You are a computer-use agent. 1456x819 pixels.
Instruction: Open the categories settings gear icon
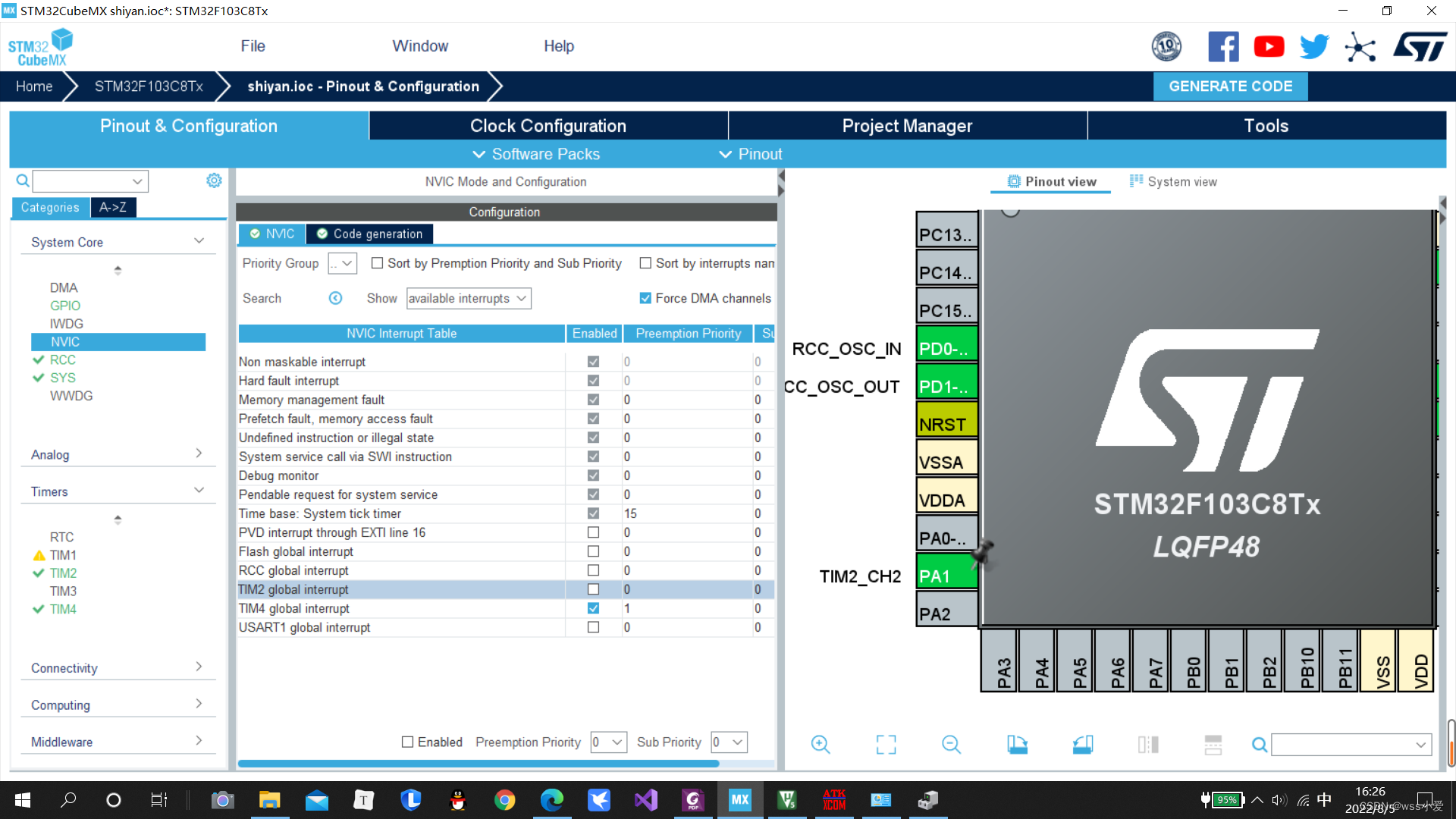pyautogui.click(x=214, y=180)
